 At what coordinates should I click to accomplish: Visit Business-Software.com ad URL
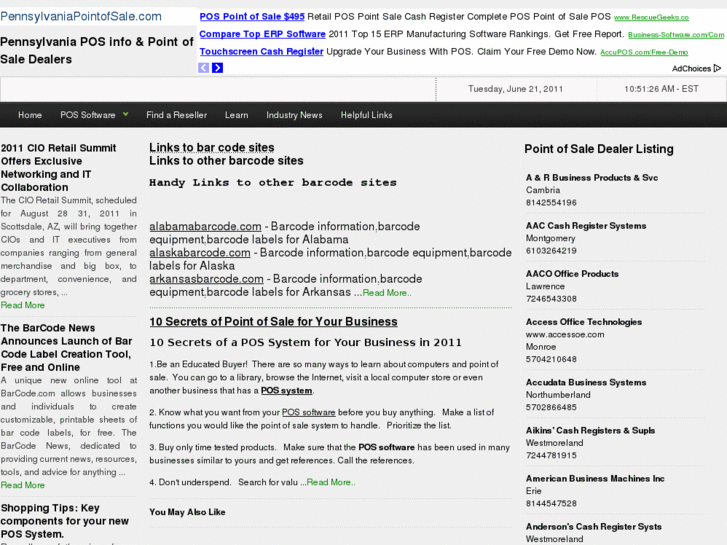[x=676, y=35]
